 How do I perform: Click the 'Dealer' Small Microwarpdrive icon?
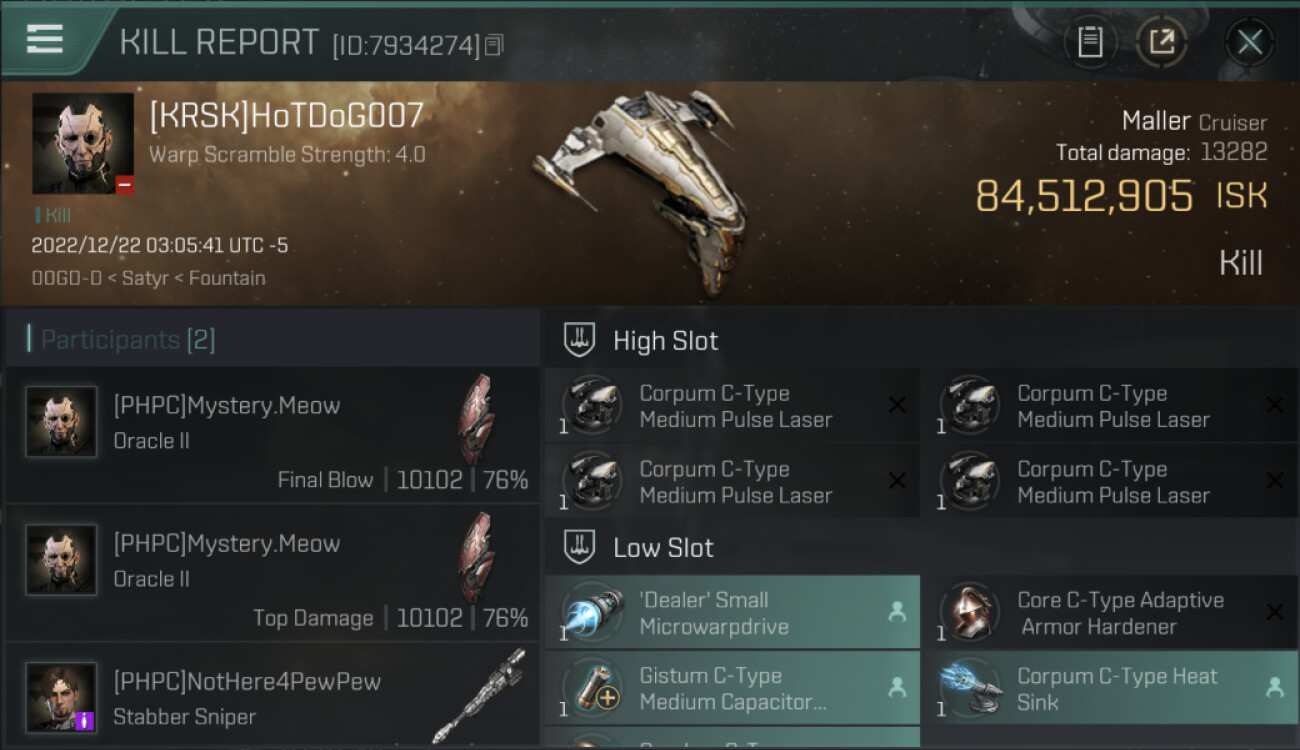pos(591,613)
